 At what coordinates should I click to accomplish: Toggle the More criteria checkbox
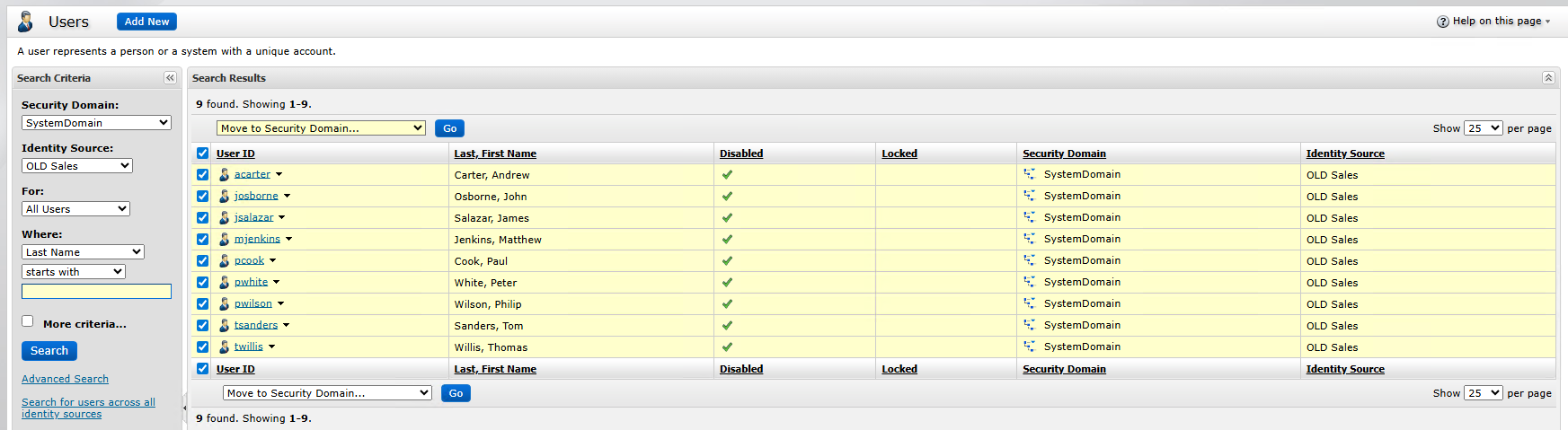28,321
